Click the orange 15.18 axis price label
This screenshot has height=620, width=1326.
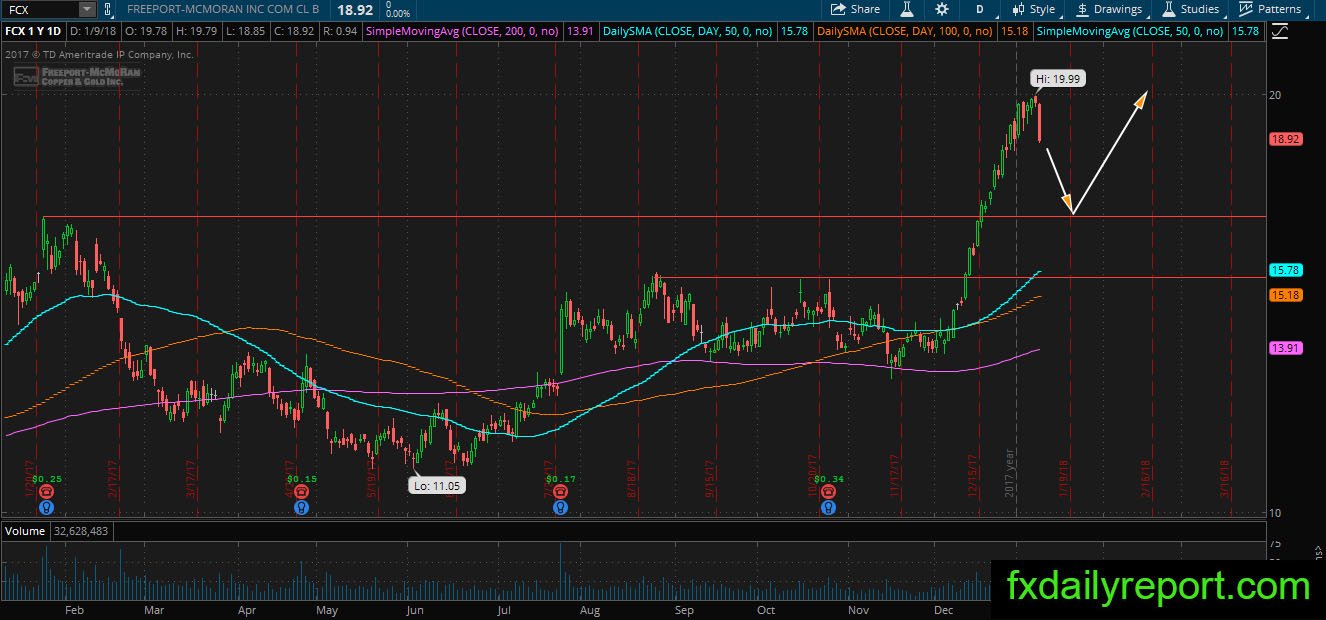[x=1285, y=295]
